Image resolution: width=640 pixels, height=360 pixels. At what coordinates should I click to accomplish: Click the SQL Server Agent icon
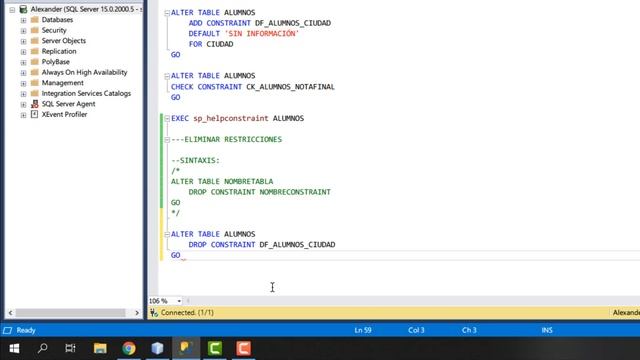point(35,104)
